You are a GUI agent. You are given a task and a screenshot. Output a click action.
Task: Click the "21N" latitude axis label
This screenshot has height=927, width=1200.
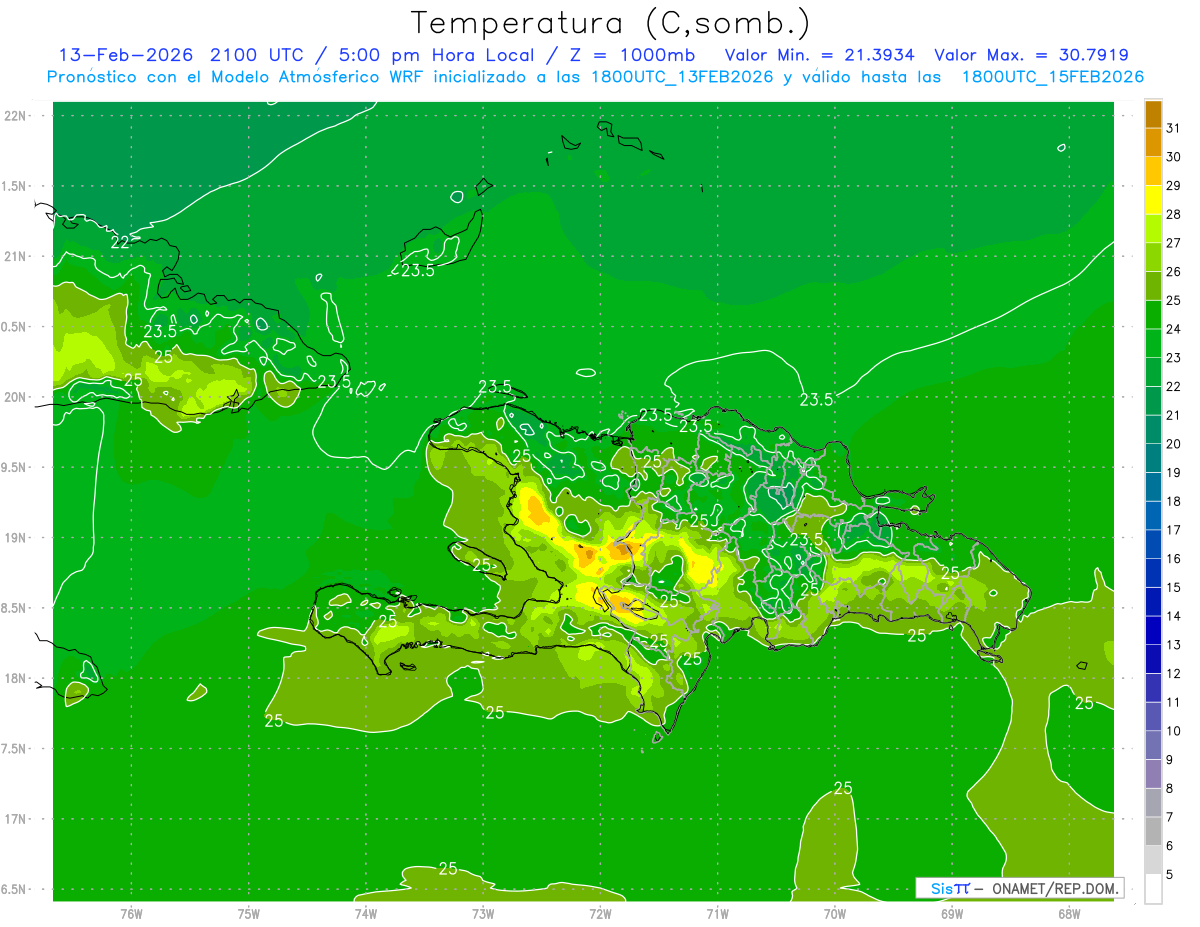pos(15,256)
